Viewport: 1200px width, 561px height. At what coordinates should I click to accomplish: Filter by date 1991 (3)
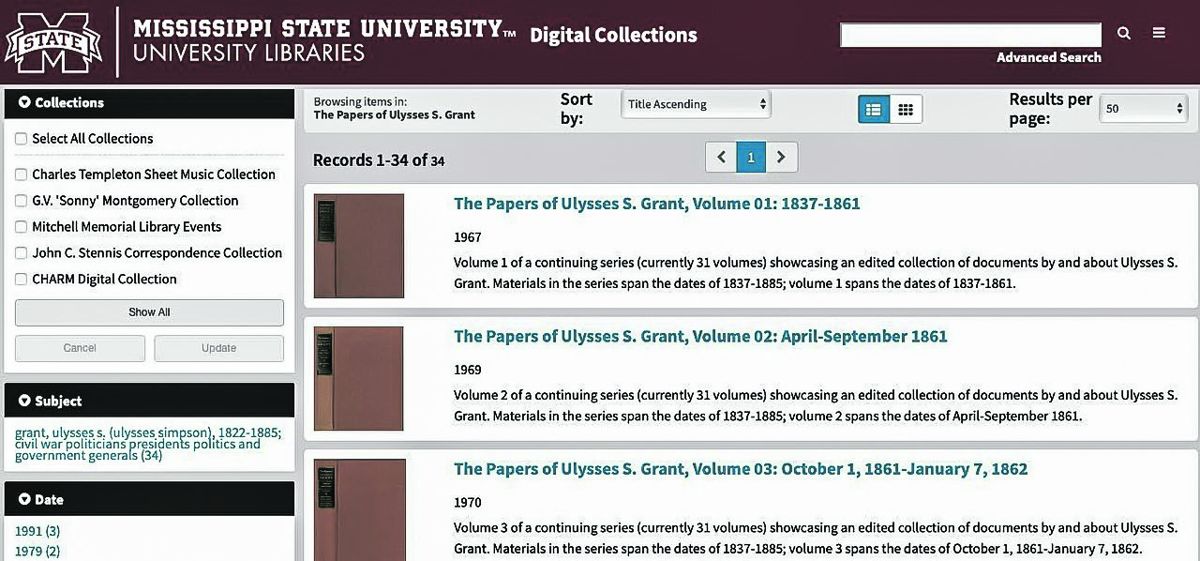(x=38, y=531)
